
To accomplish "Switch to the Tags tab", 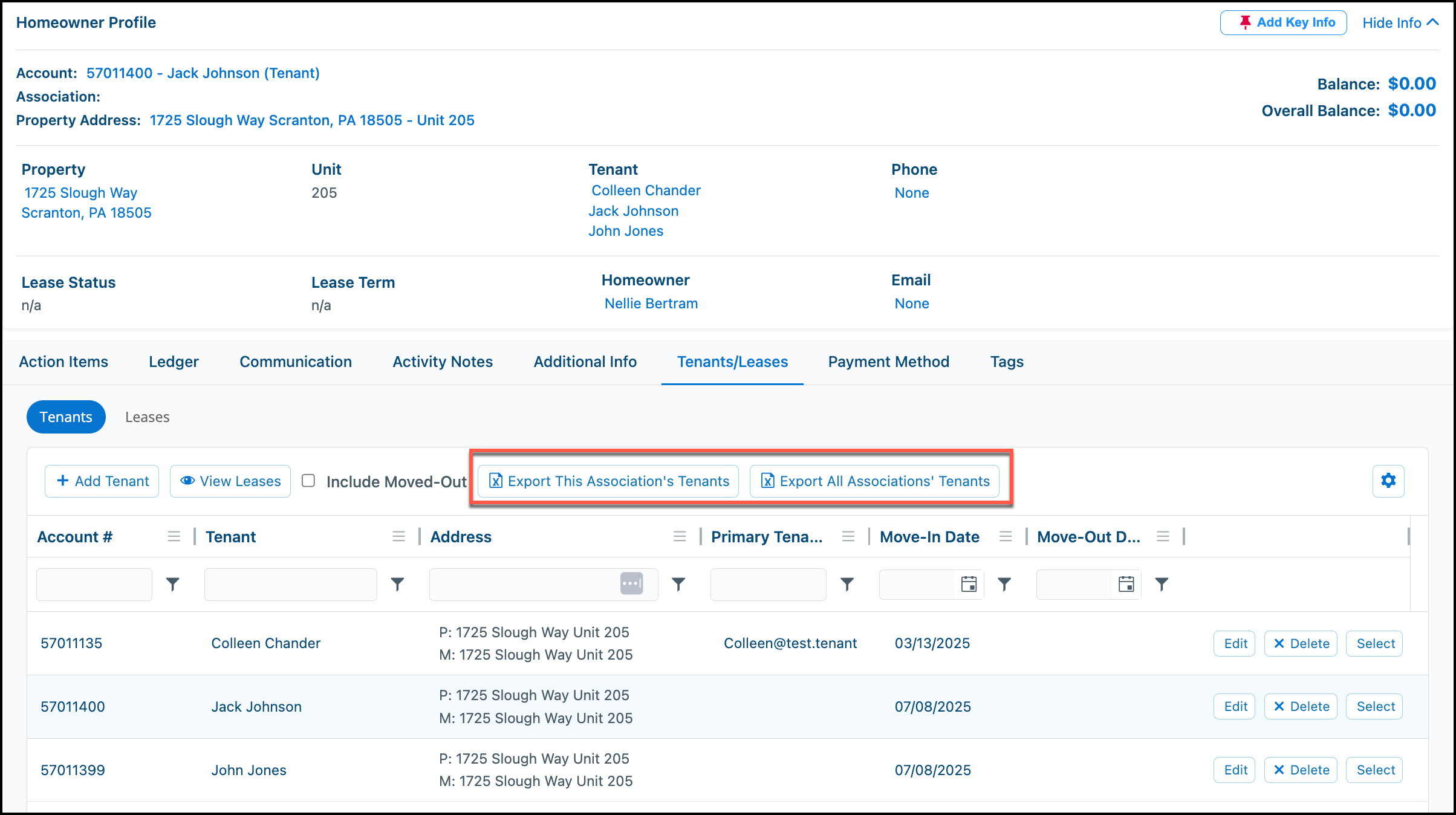I will 1007,362.
